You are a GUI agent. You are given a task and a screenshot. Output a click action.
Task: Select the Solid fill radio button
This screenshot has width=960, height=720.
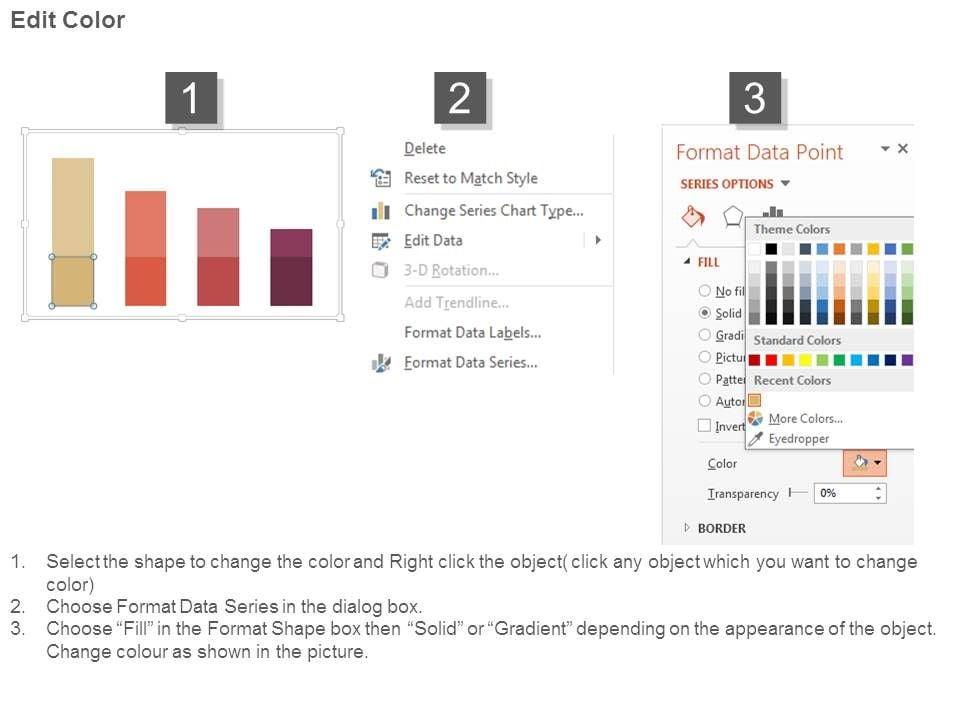(705, 313)
